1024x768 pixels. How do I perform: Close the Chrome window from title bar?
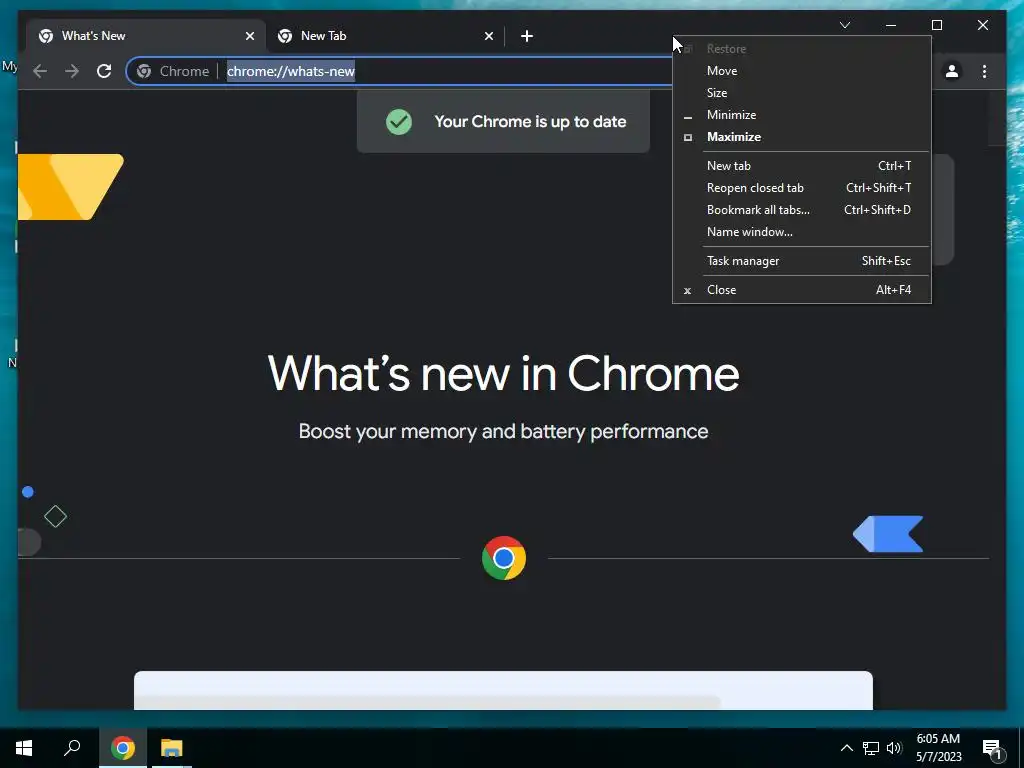coord(983,25)
